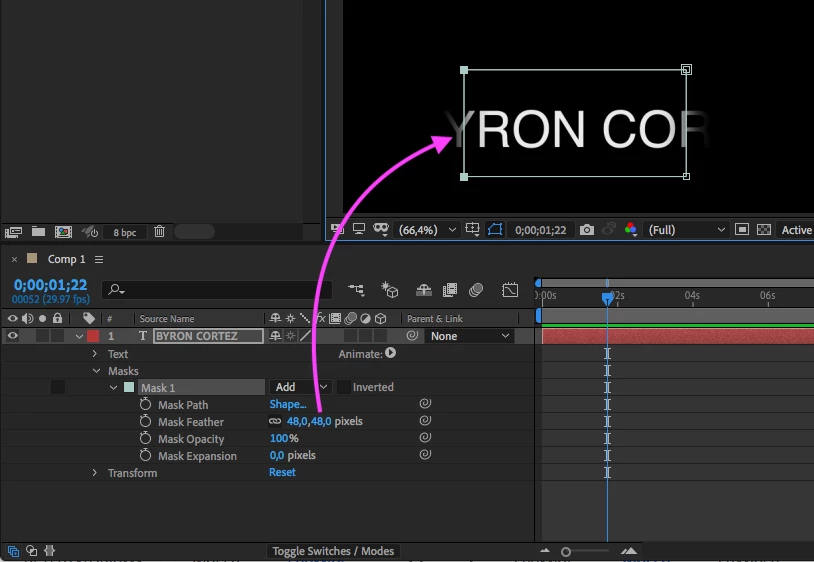Click the blue current time indicator marker
The height and width of the screenshot is (562, 814).
point(607,298)
